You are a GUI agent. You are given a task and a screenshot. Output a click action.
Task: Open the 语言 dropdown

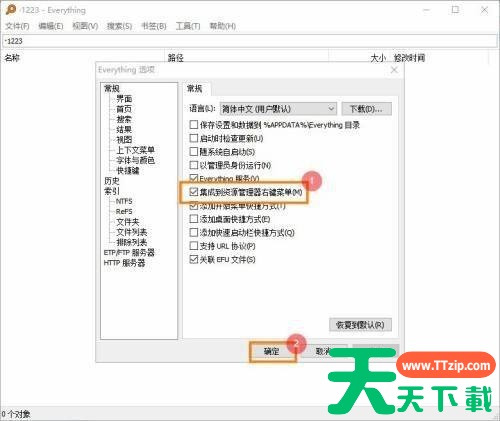pyautogui.click(x=278, y=109)
